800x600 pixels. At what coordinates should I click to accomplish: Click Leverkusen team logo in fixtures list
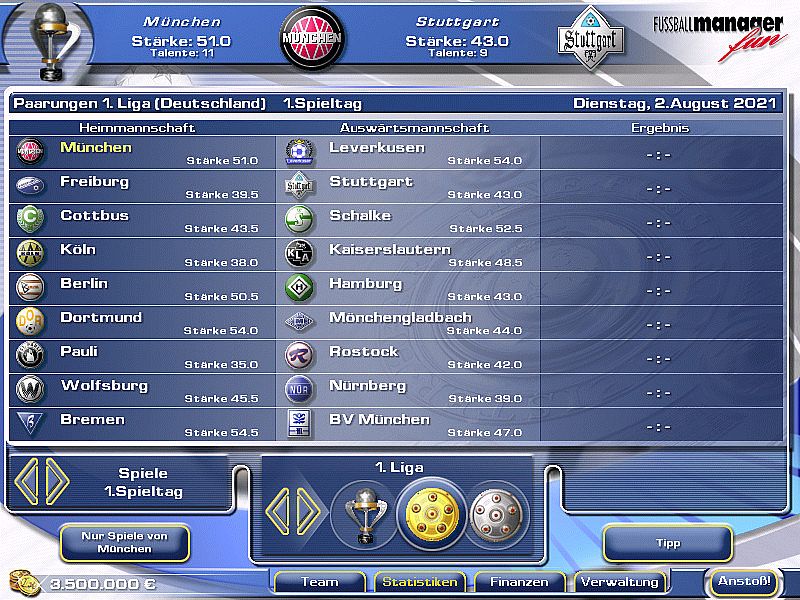click(x=299, y=152)
